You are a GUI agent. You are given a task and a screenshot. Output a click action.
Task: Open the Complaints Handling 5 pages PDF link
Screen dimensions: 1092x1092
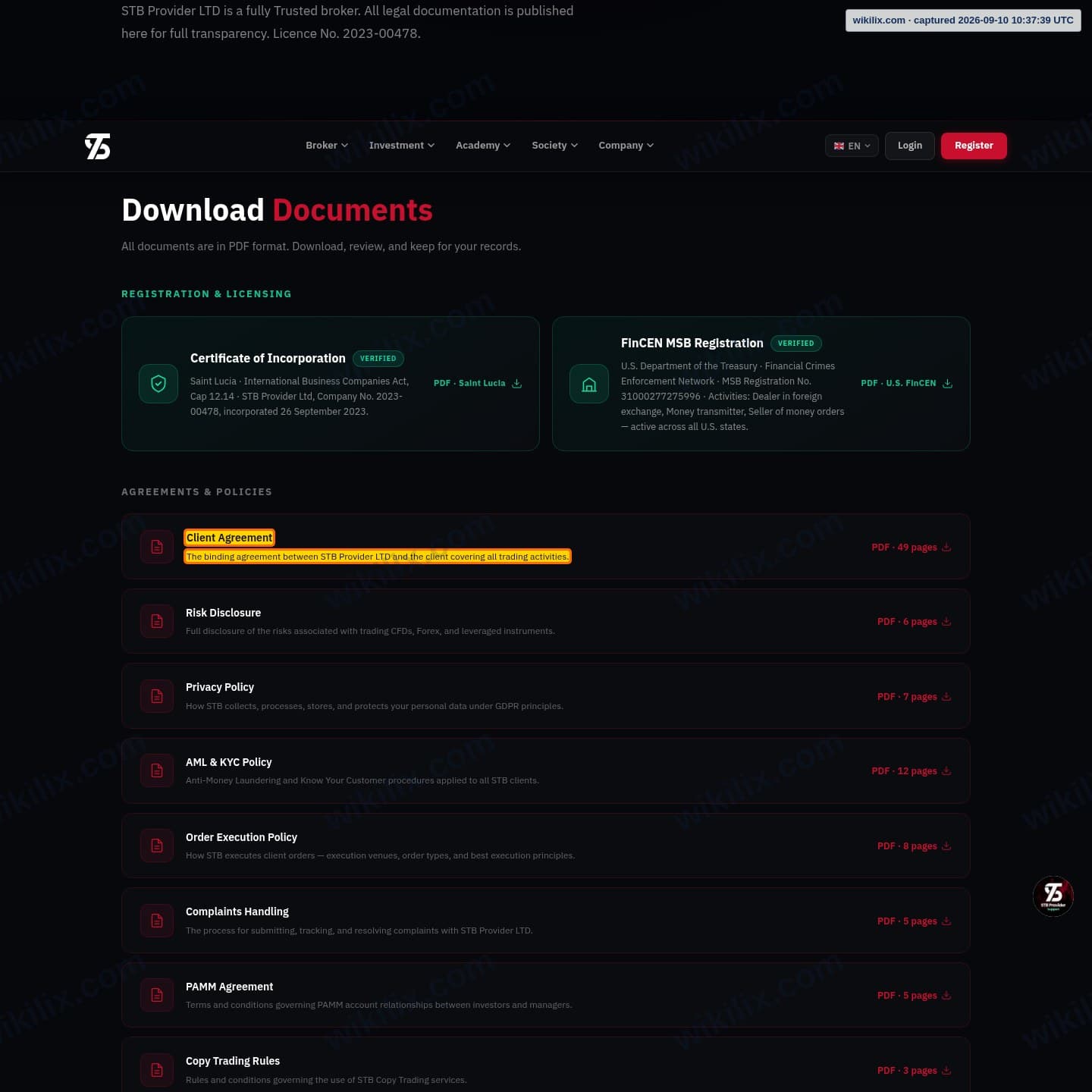click(915, 921)
